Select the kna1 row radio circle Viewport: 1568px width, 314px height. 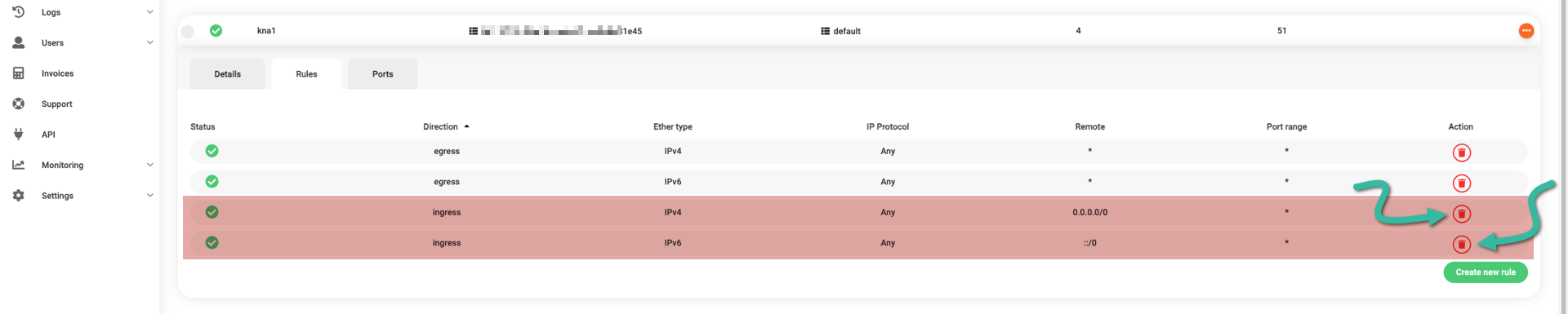[188, 31]
